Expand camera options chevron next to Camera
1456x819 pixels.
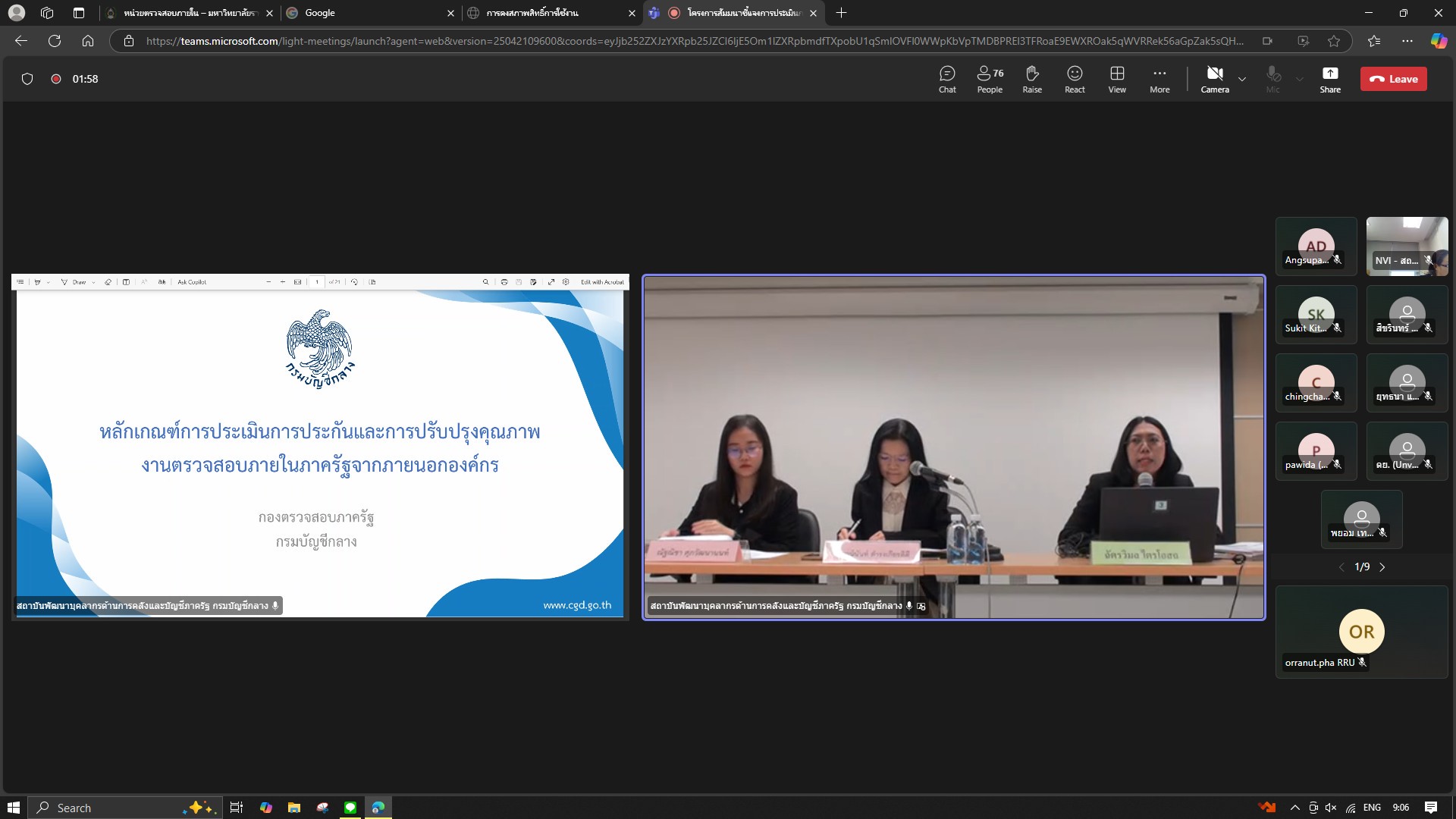click(x=1242, y=79)
